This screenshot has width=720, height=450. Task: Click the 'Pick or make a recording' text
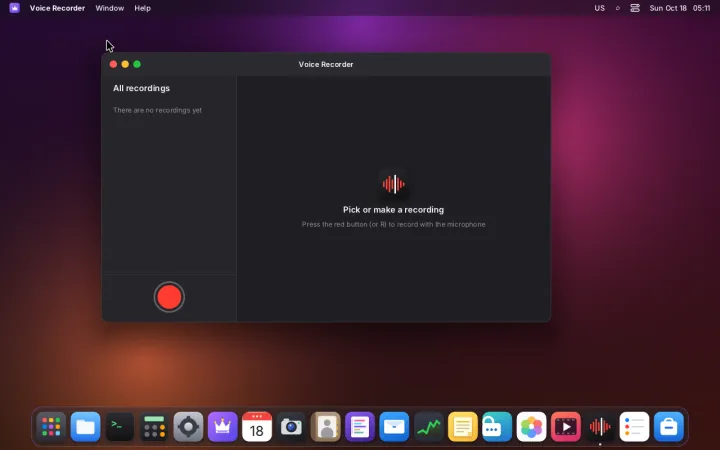pyautogui.click(x=394, y=210)
